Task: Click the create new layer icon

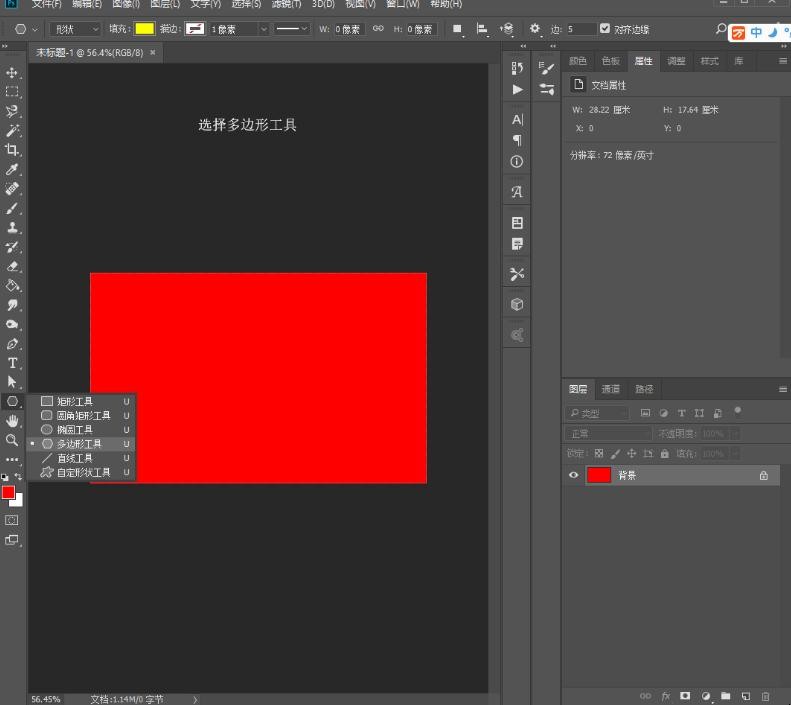Action: (745, 695)
